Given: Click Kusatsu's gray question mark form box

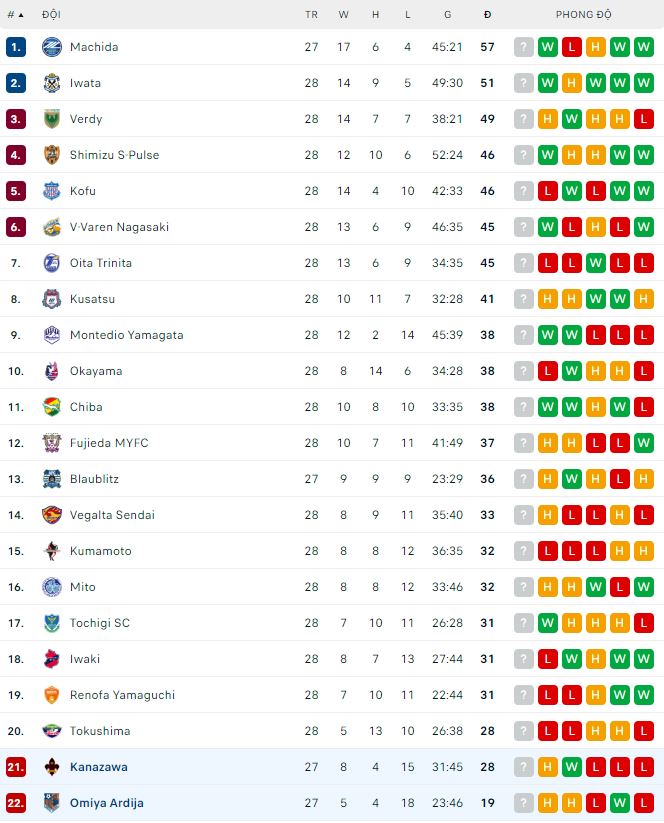Looking at the screenshot, I should (523, 299).
